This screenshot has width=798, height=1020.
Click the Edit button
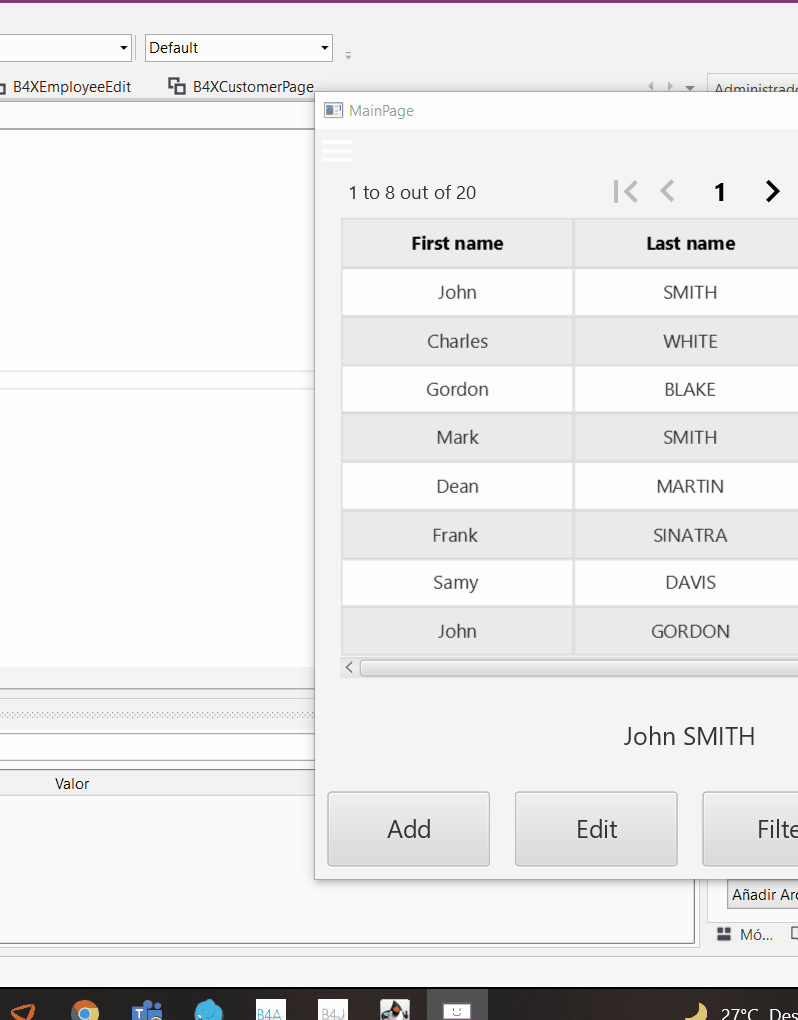(x=596, y=829)
